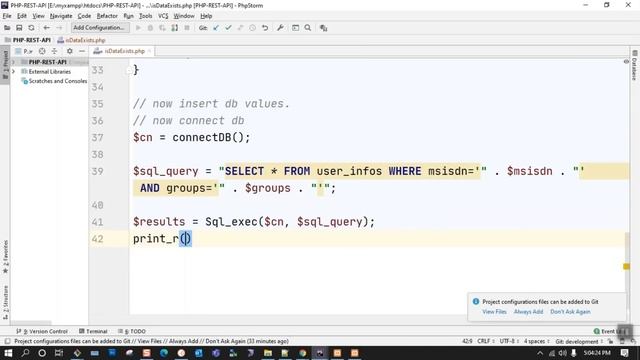Open the Tools menu
The height and width of the screenshot is (360, 640).
point(145,16)
